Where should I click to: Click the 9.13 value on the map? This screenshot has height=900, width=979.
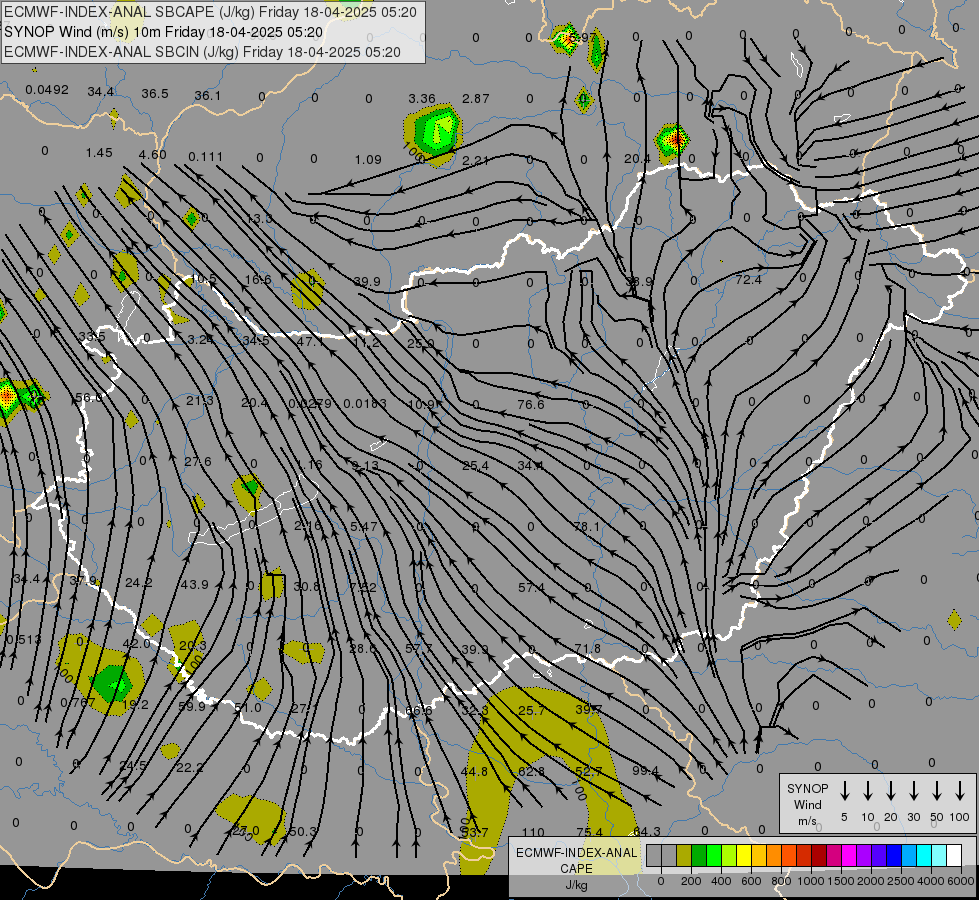(x=365, y=465)
